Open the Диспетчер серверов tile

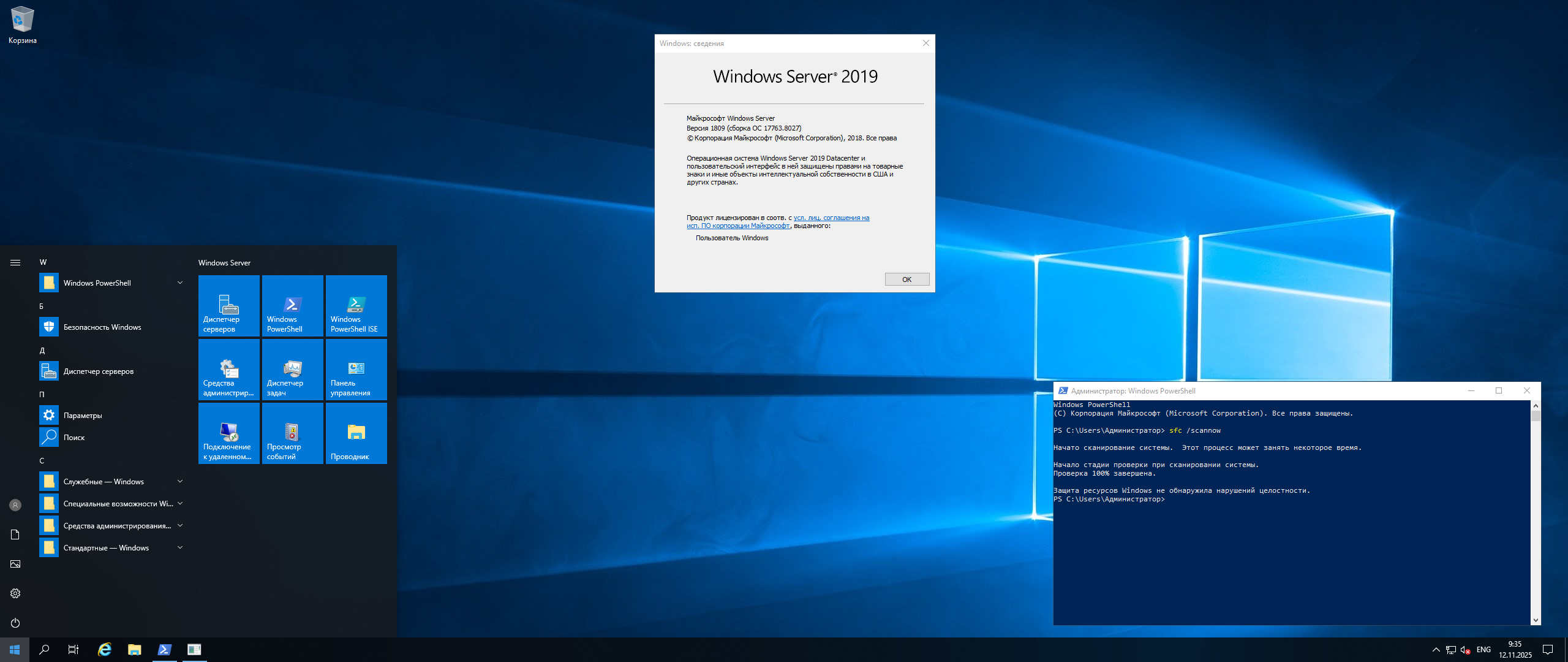pos(228,306)
